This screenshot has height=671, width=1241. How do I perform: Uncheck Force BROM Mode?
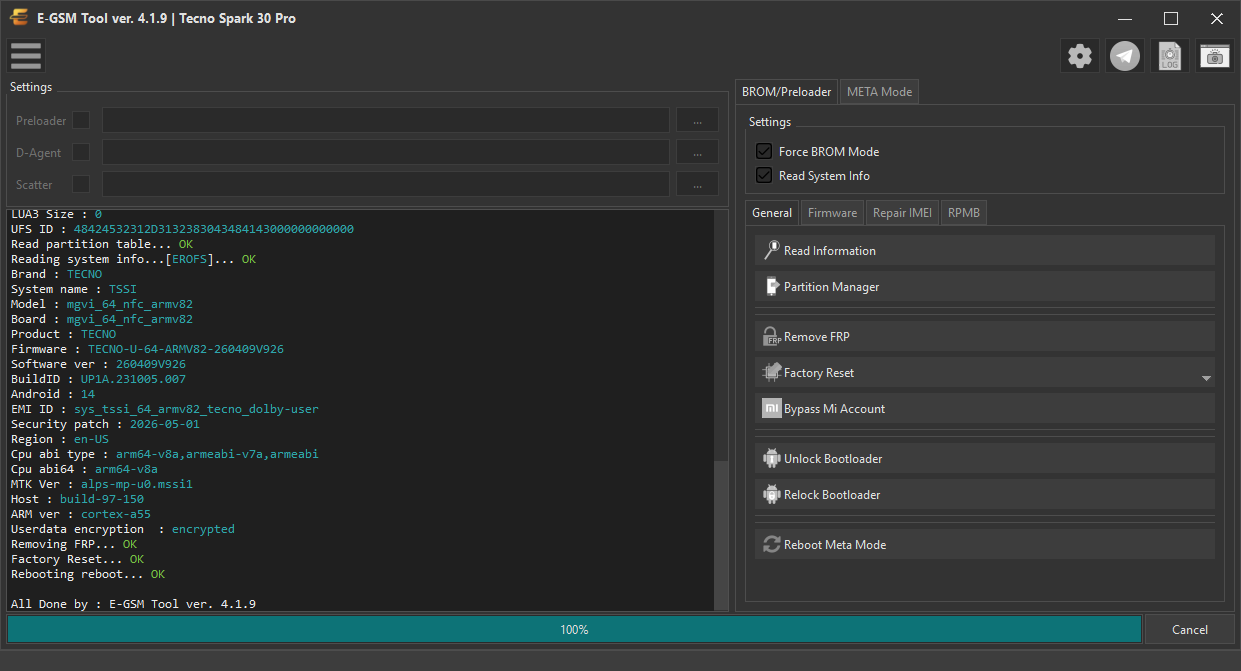click(764, 151)
